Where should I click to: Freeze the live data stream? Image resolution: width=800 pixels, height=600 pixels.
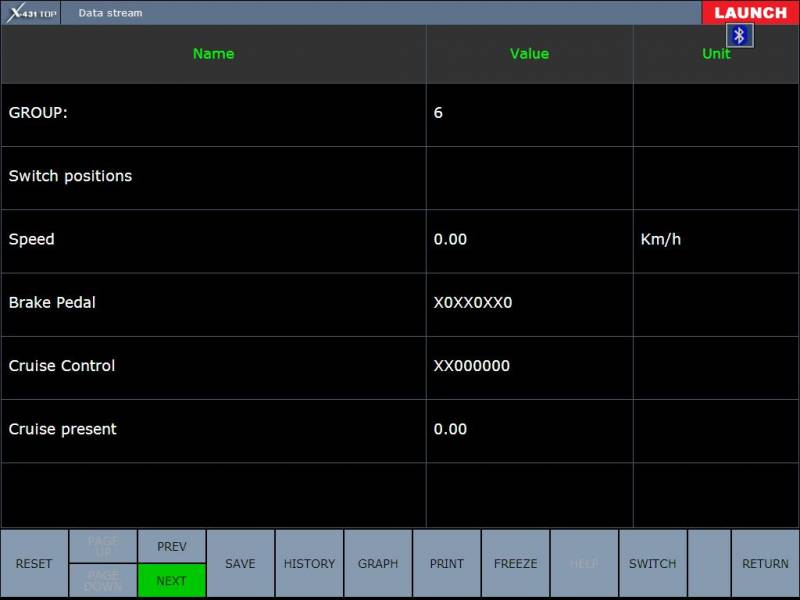(x=515, y=564)
